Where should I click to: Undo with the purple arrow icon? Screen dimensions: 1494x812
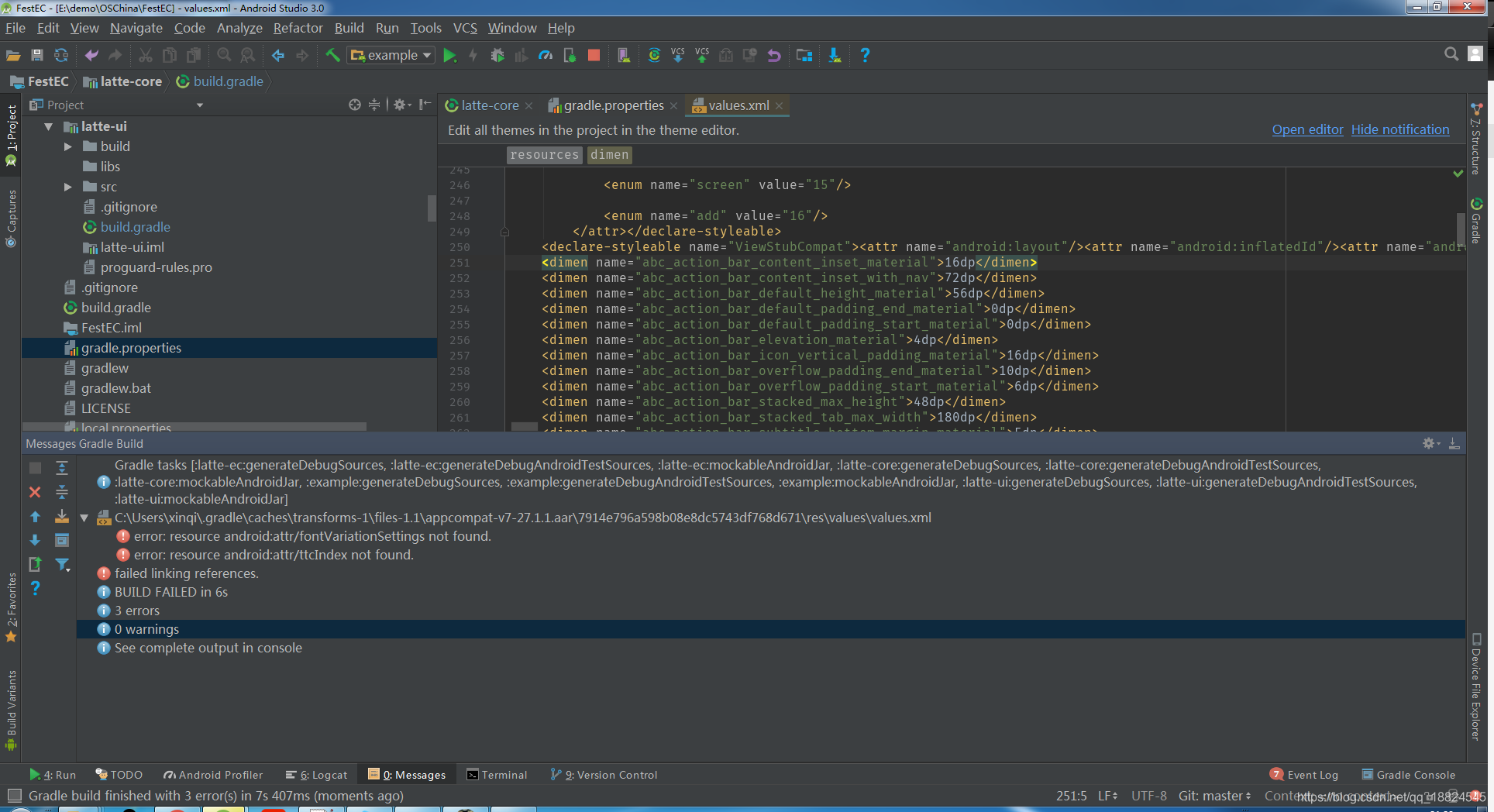(91, 55)
